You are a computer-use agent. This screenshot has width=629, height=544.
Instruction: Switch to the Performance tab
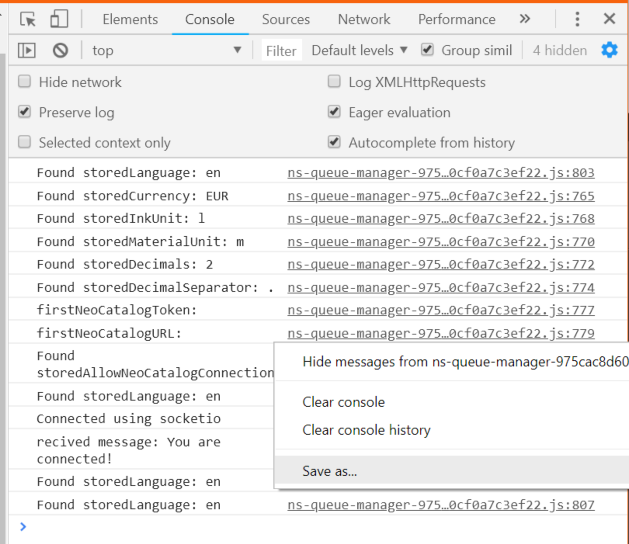(457, 19)
